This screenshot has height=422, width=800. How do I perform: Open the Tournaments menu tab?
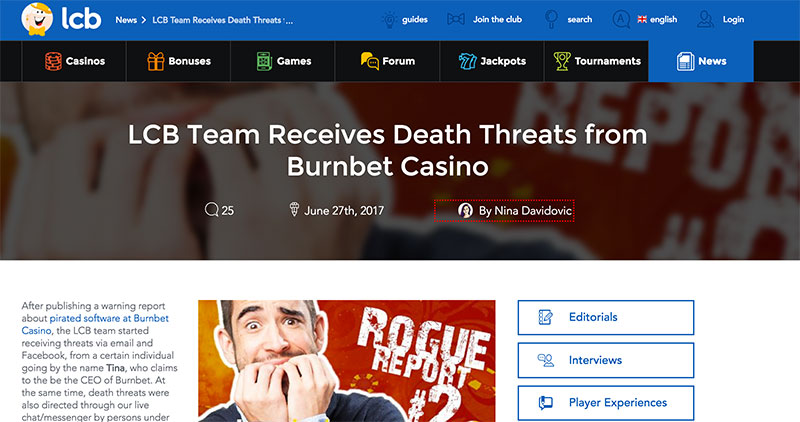pyautogui.click(x=596, y=61)
